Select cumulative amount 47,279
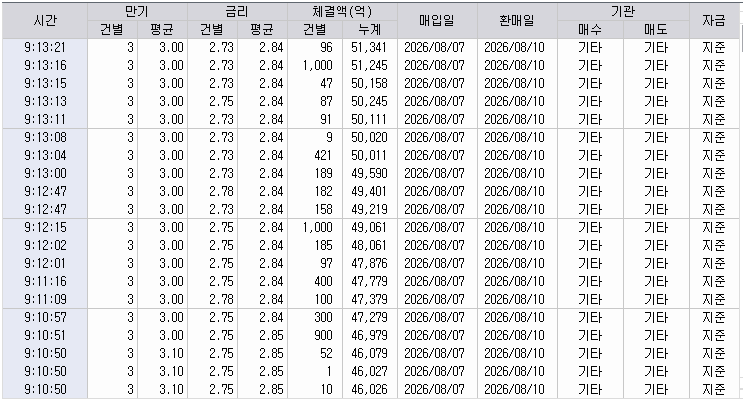Screen dimensions: 743x402 [x=369, y=318]
